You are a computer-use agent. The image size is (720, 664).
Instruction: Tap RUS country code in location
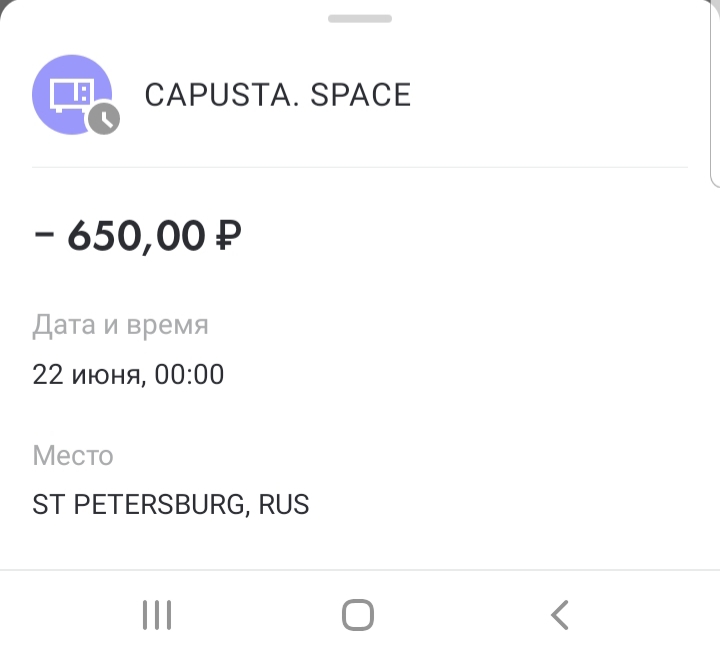284,504
